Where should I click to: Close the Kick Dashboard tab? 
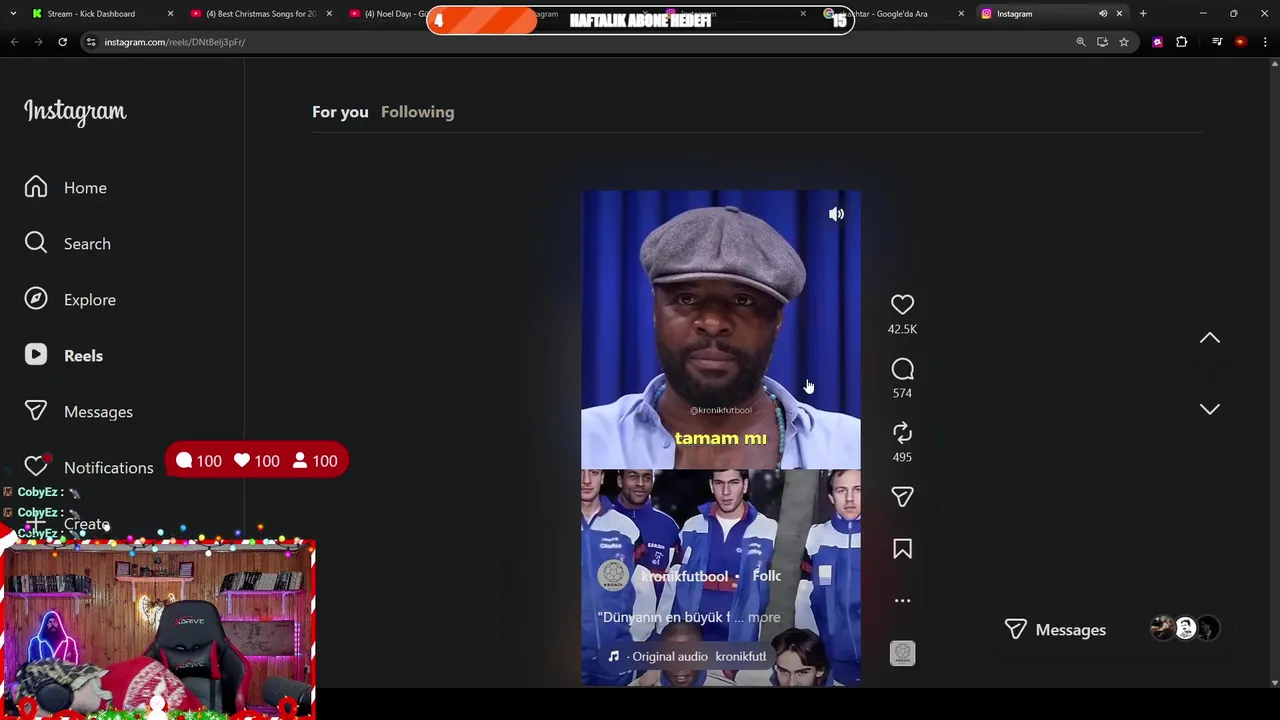[x=170, y=14]
